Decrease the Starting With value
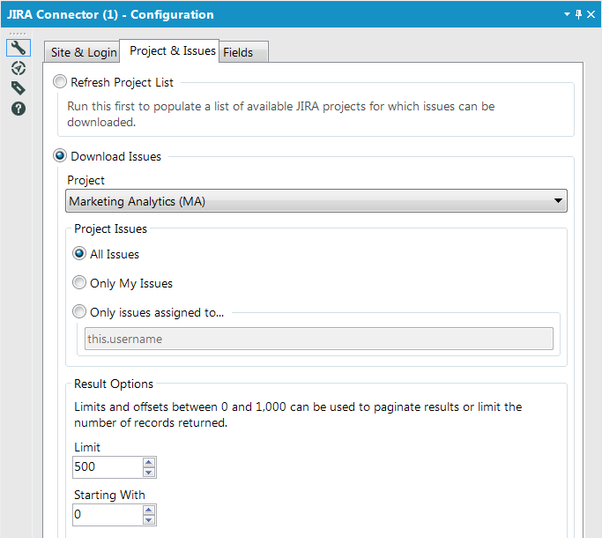Image resolution: width=602 pixels, height=538 pixels. pyautogui.click(x=149, y=520)
